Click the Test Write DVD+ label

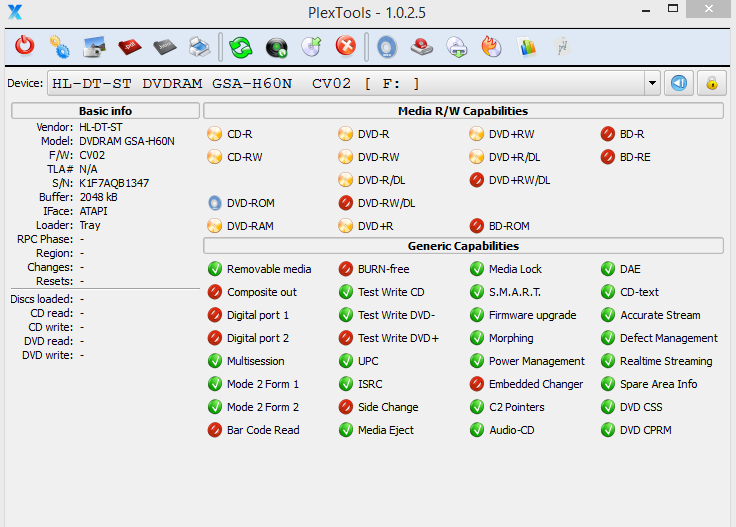coord(398,338)
